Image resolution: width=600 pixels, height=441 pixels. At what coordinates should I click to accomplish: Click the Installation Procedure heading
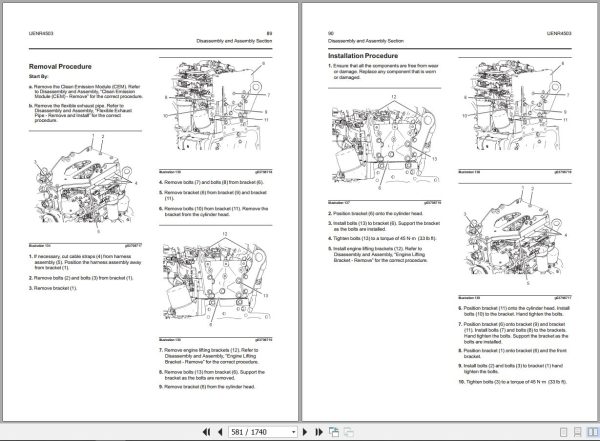(x=363, y=56)
